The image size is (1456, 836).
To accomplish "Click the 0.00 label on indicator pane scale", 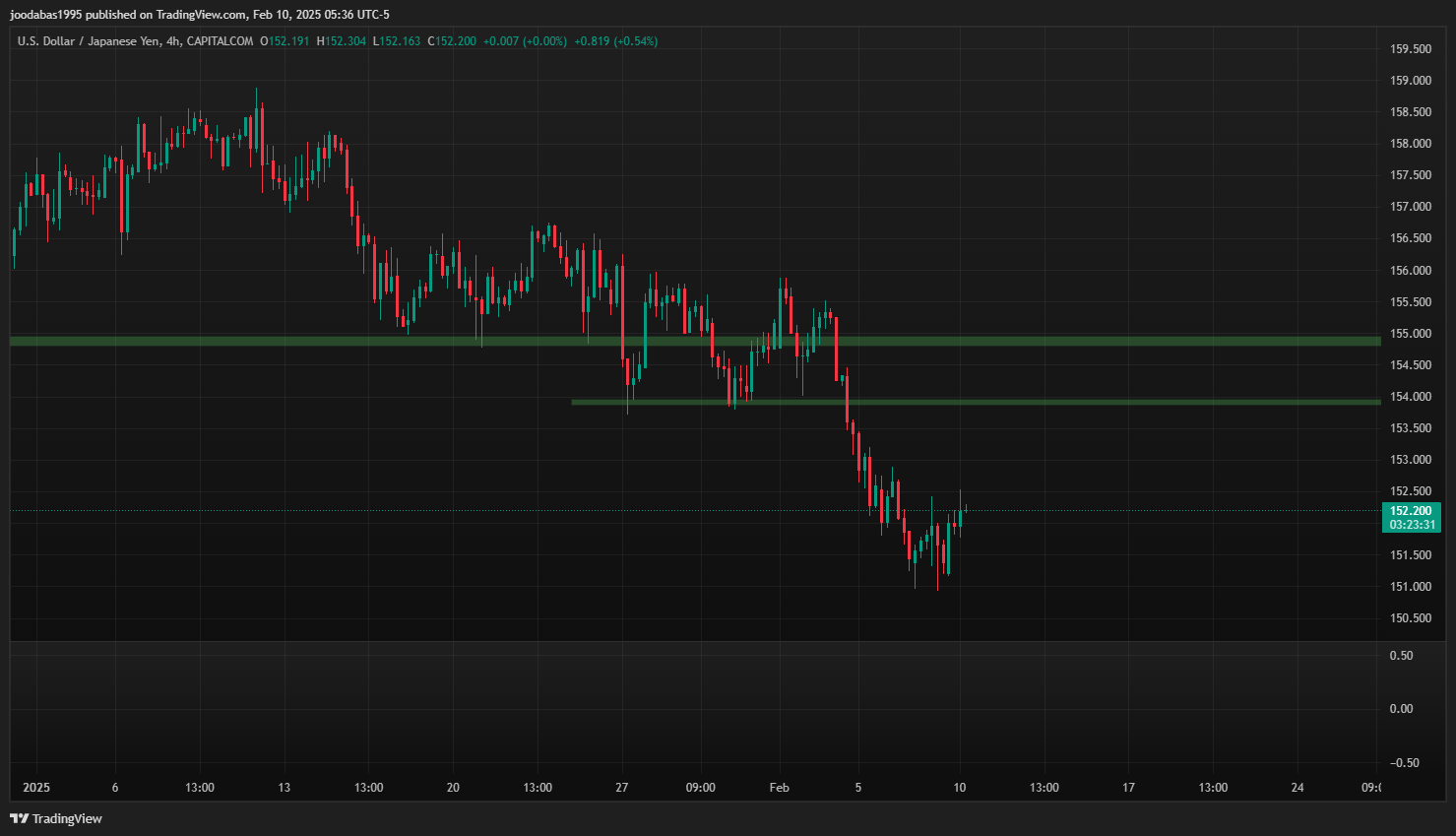I will coord(1401,709).
